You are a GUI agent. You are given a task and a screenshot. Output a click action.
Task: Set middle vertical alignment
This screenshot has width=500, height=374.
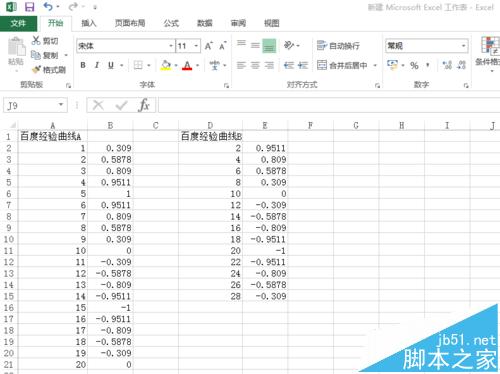(x=255, y=45)
